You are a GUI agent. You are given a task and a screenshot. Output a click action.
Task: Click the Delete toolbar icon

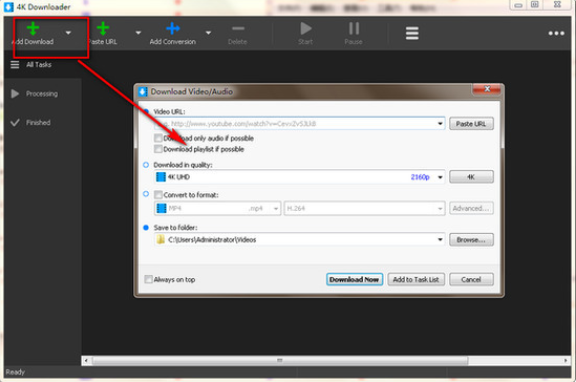(x=238, y=28)
